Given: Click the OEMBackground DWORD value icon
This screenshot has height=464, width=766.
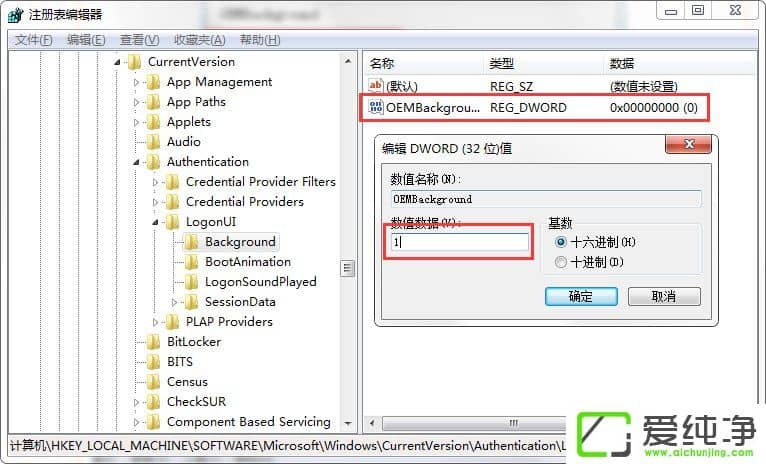Looking at the screenshot, I should click(x=376, y=107).
